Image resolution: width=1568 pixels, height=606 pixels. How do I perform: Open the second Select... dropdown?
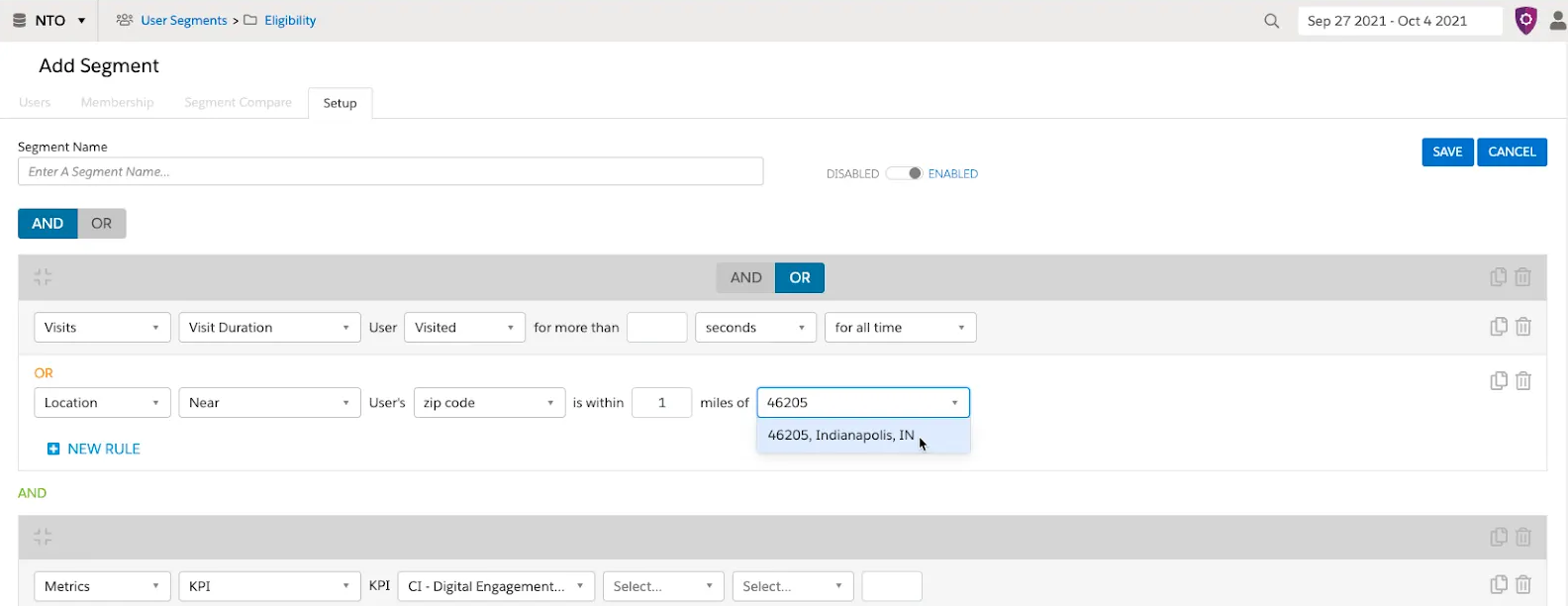793,586
